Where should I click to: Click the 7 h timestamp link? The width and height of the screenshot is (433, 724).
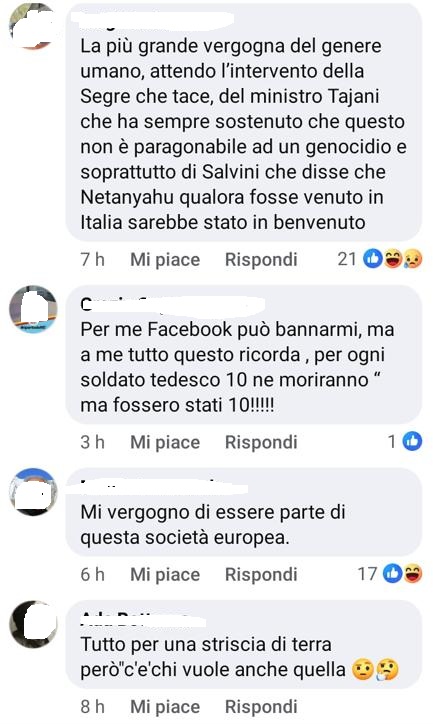(92, 259)
